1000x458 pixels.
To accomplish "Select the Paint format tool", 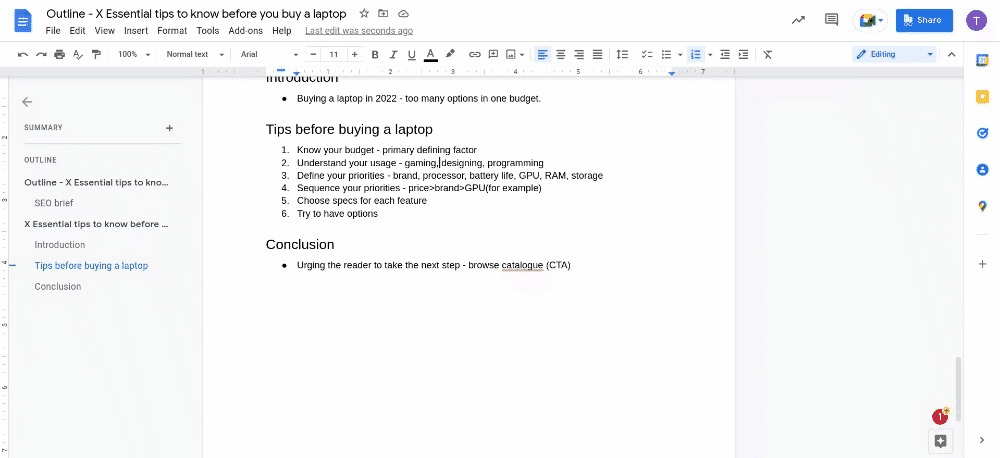I will [x=96, y=55].
